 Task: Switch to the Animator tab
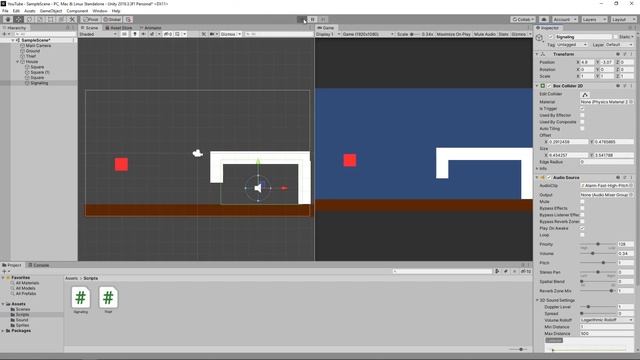pos(151,28)
